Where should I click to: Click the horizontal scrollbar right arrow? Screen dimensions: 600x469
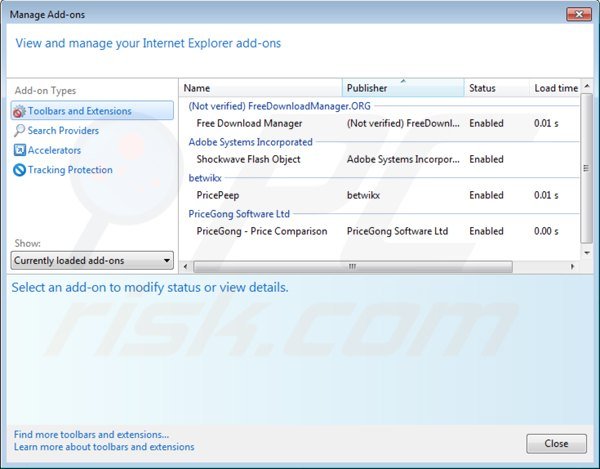[x=572, y=267]
